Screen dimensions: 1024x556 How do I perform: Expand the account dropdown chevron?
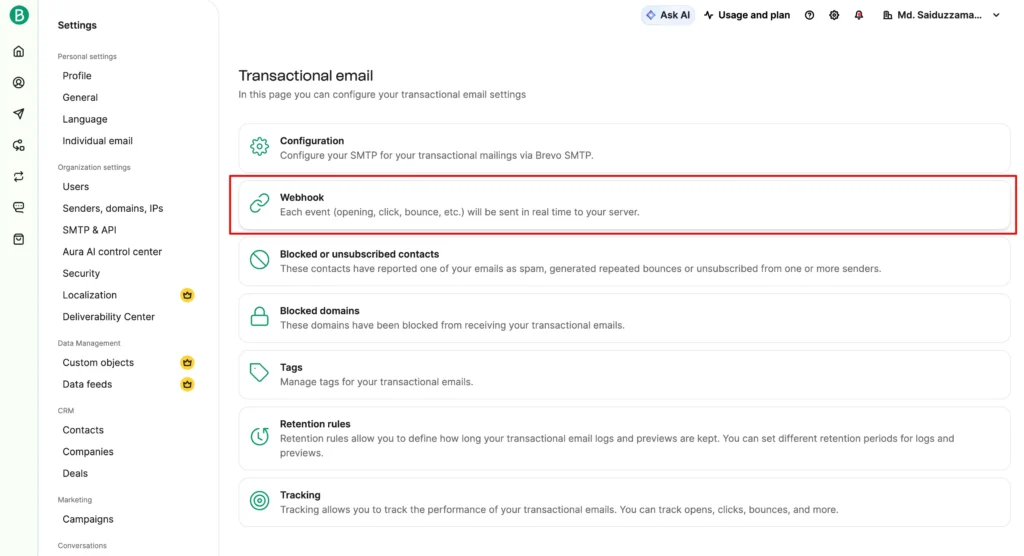click(x=997, y=15)
